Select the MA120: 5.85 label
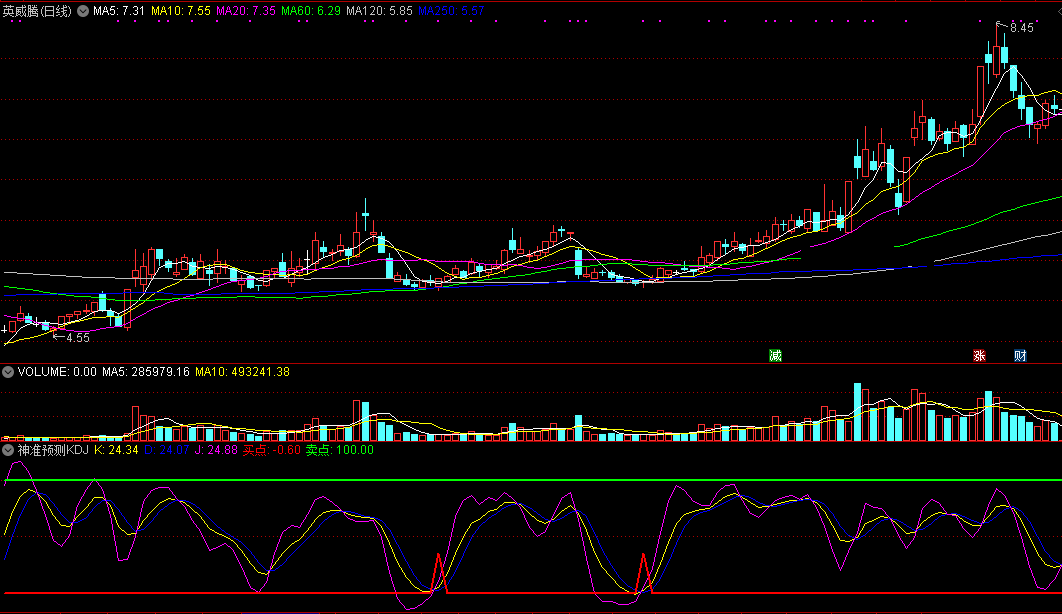This screenshot has width=1062, height=614. [379, 11]
